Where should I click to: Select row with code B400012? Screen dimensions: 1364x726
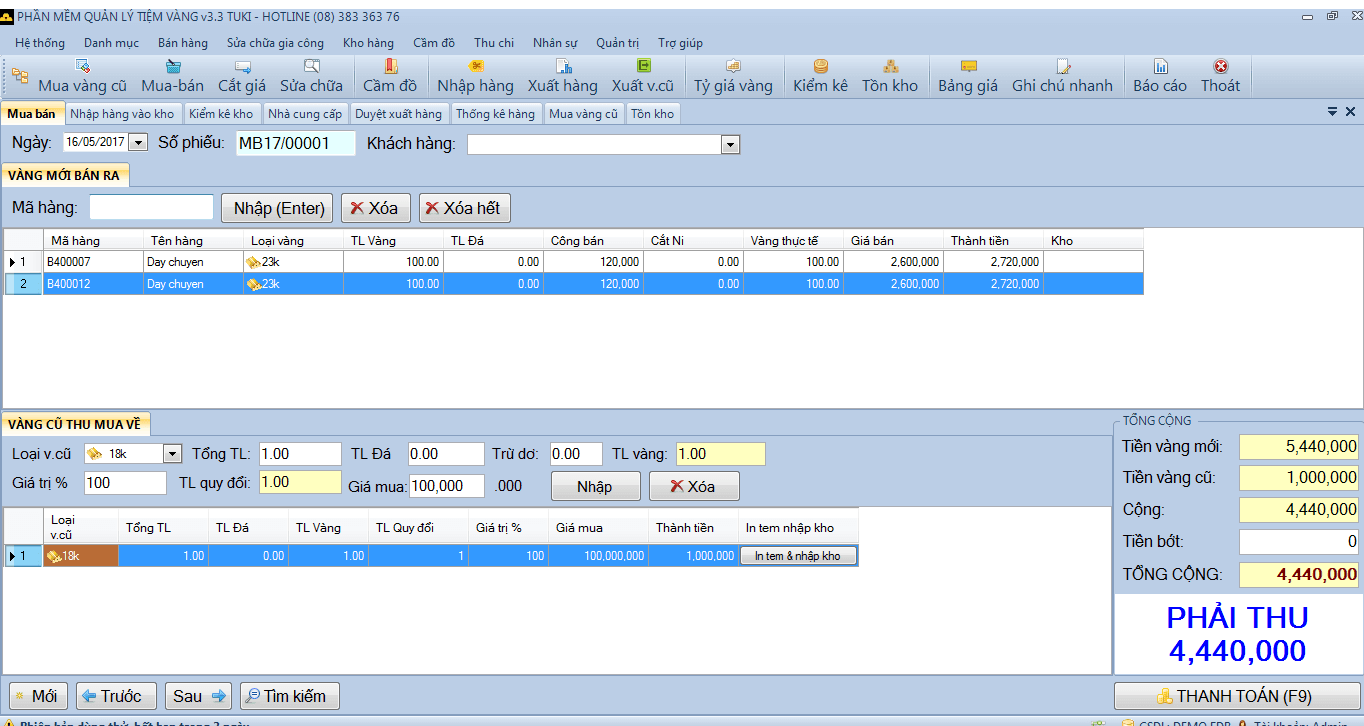[573, 284]
